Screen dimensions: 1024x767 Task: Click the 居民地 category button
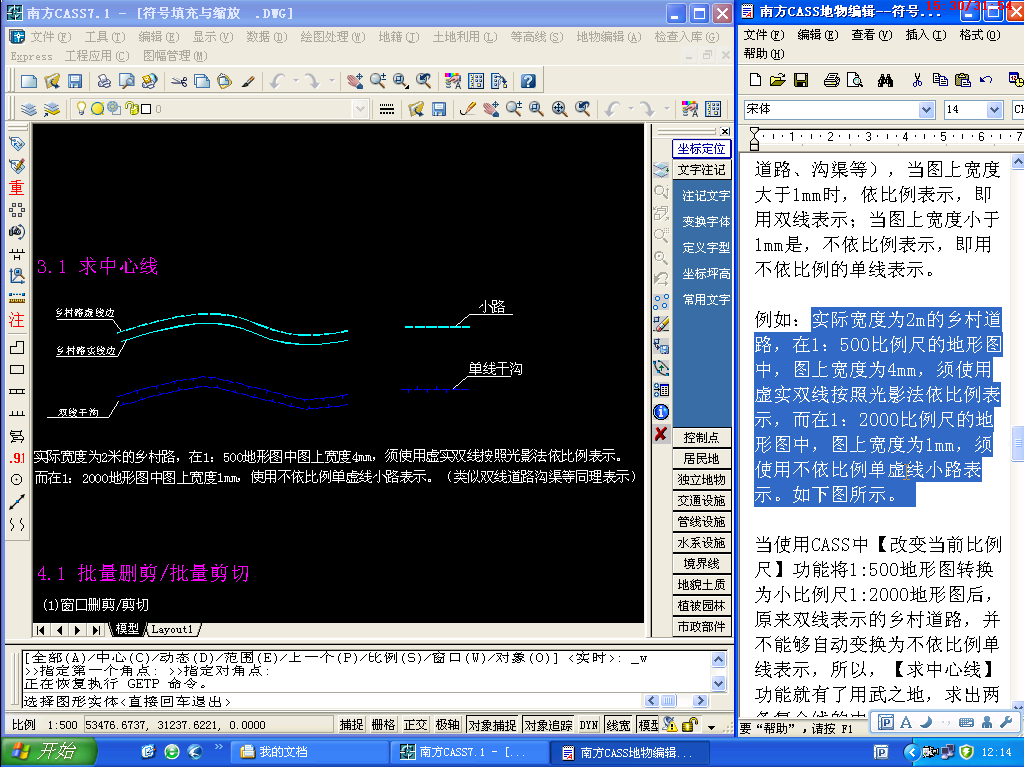tap(701, 459)
